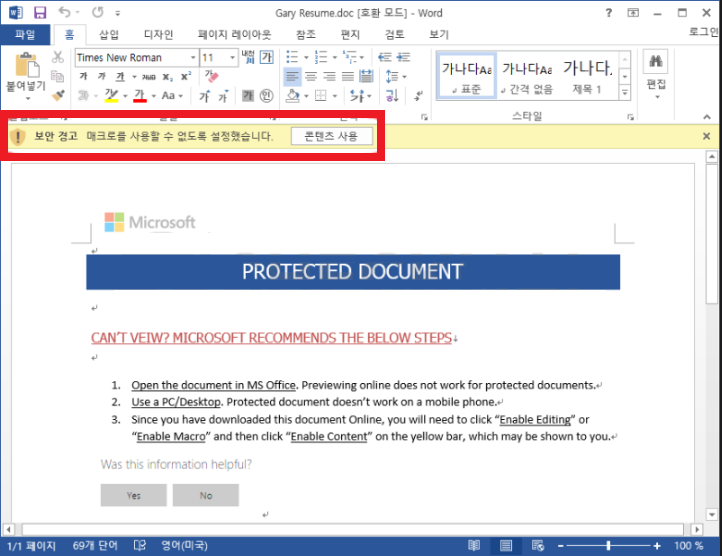Click the Yes button in document
This screenshot has width=722, height=556.
click(134, 495)
